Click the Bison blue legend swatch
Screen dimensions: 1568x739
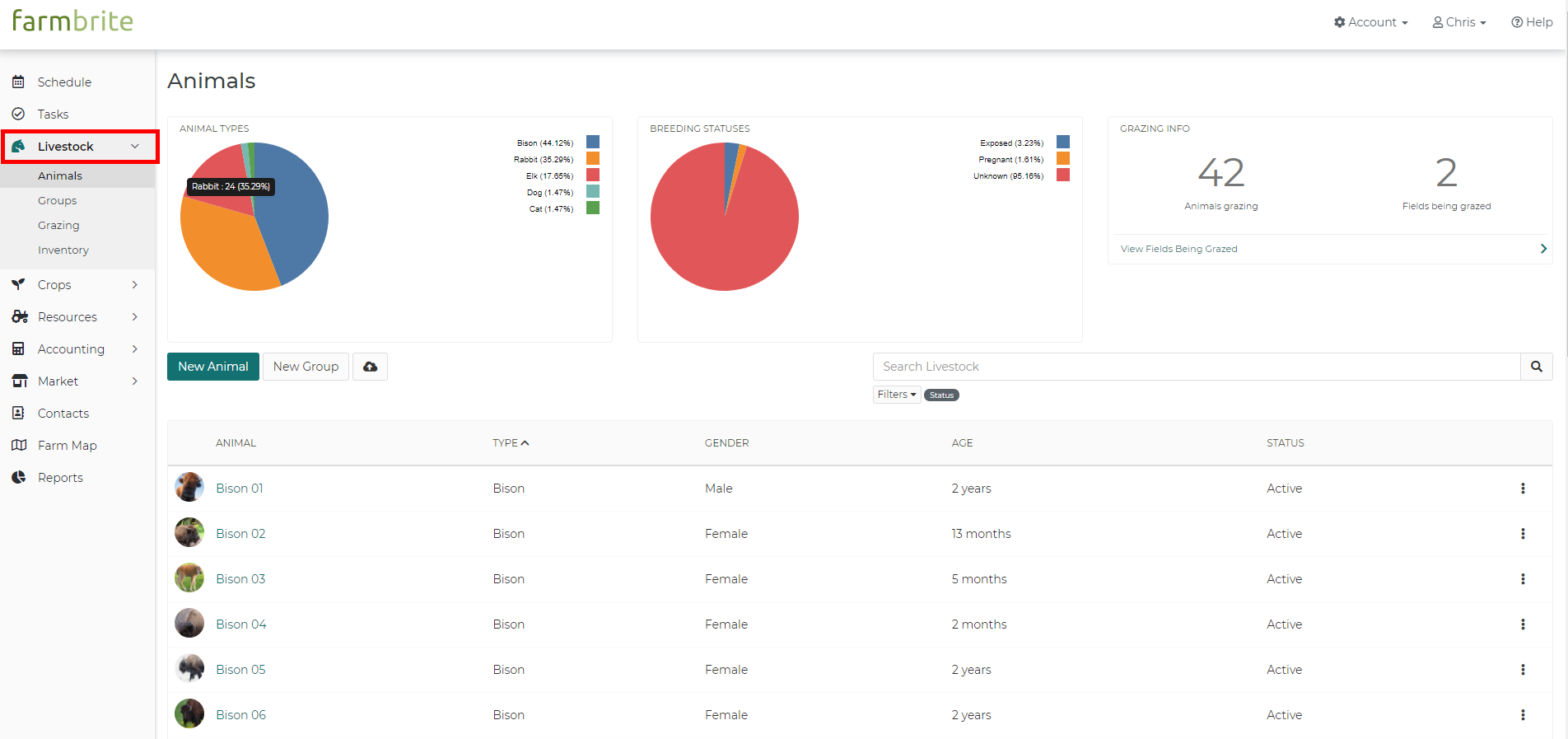coord(593,142)
